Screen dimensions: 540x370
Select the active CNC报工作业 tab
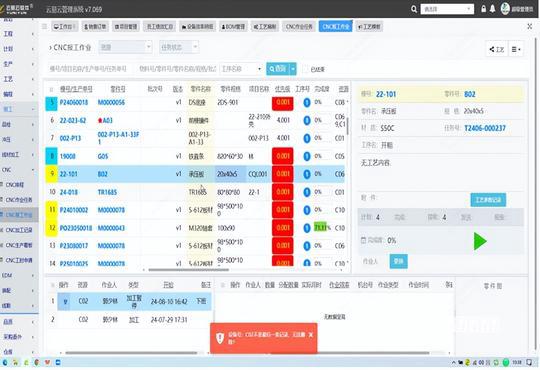coord(335,27)
